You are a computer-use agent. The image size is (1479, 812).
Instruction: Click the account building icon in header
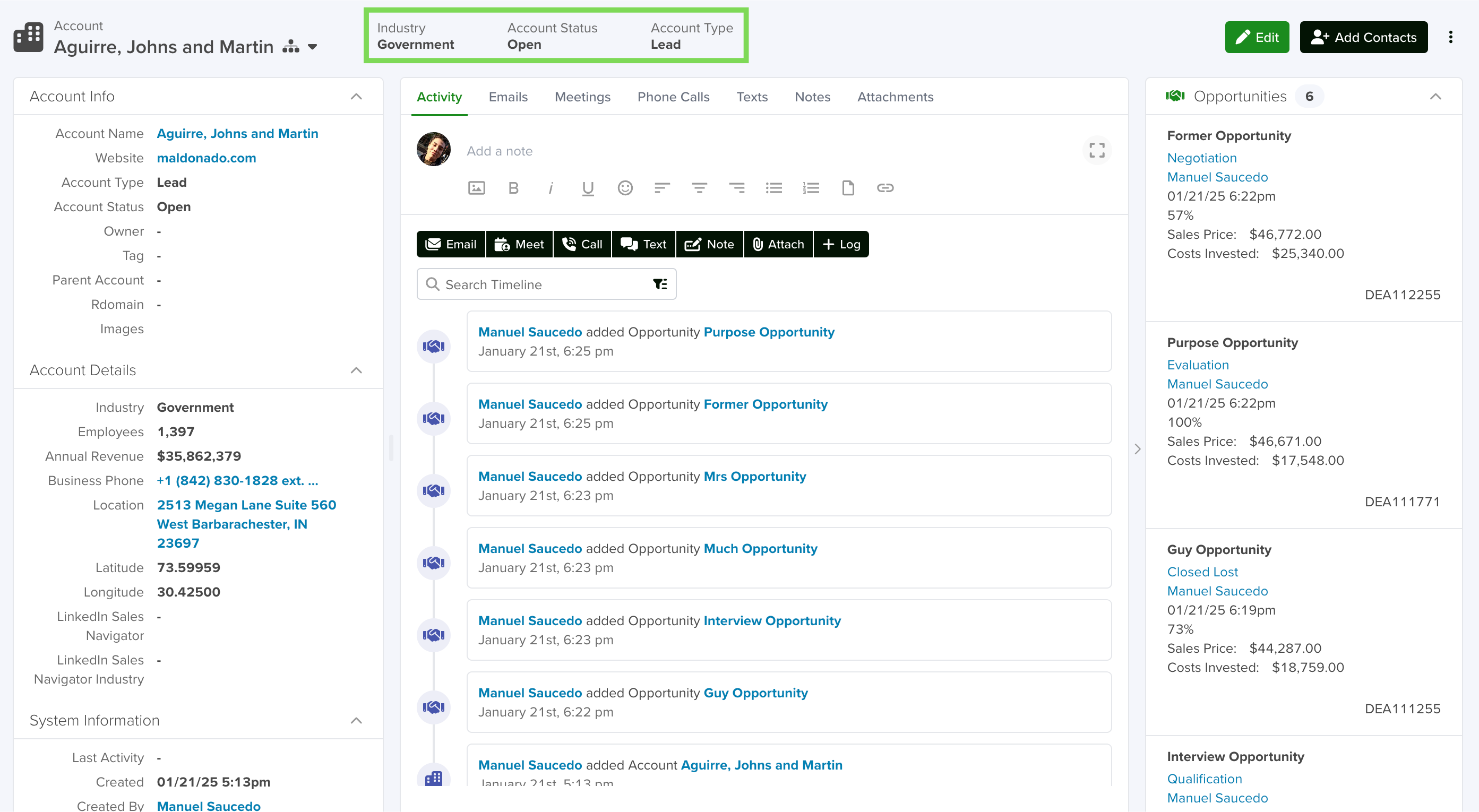point(28,37)
